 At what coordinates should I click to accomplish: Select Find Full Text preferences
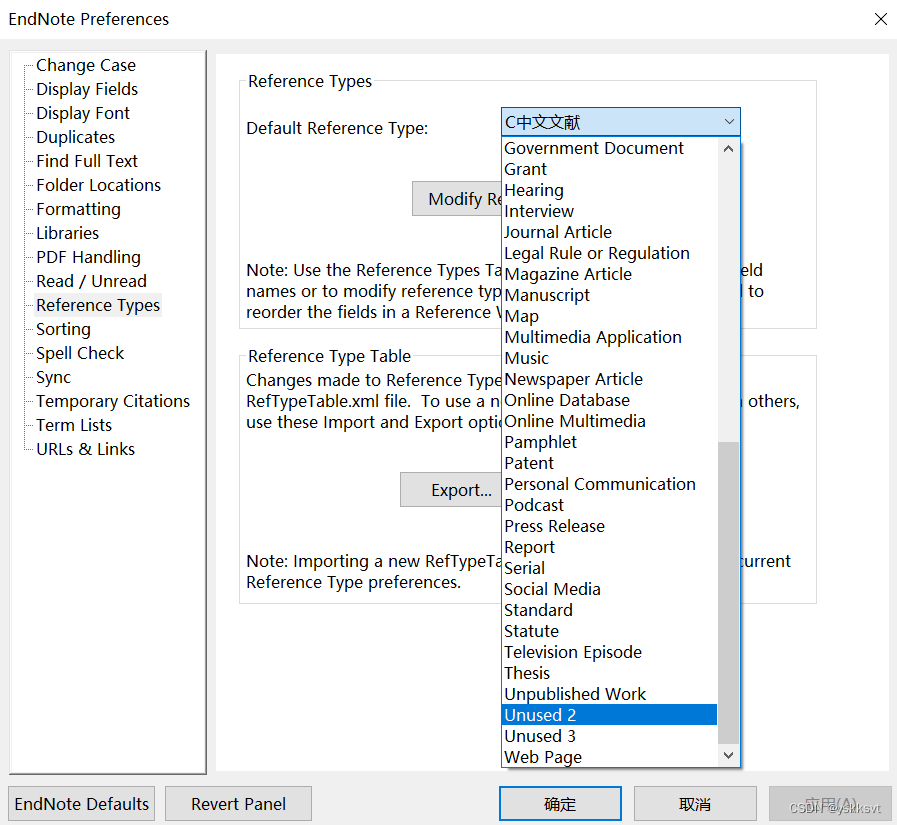click(87, 161)
